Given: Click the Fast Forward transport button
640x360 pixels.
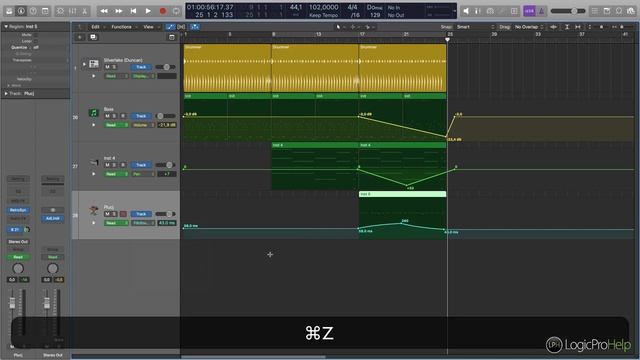Looking at the screenshot, I should (119, 11).
